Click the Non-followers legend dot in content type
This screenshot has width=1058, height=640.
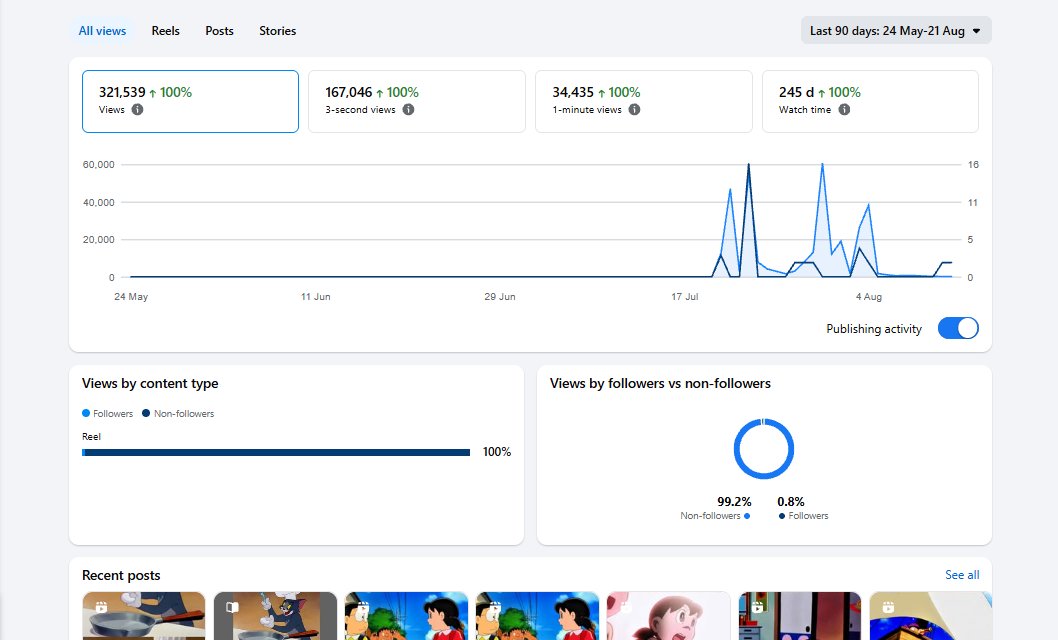[146, 413]
